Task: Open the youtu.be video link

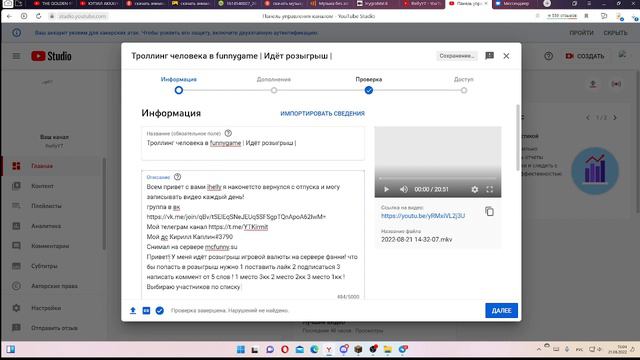Action: (x=423, y=216)
